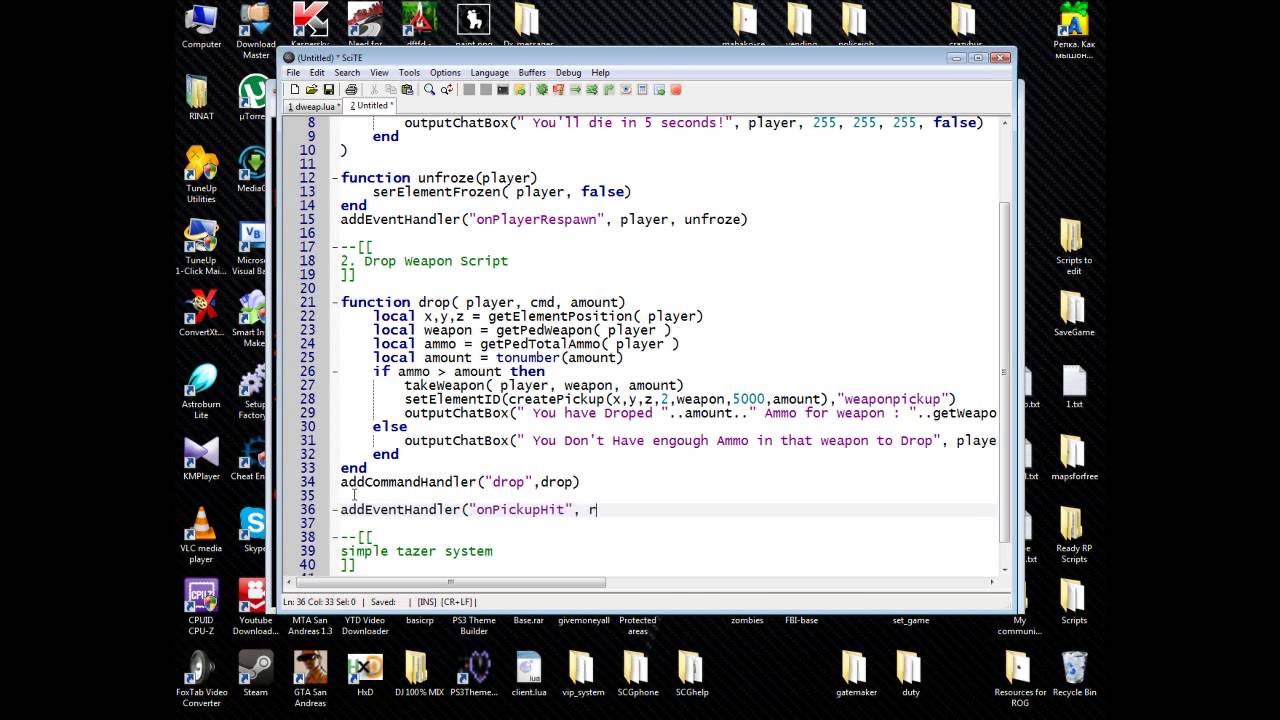
Task: Copy selection with the toolbar copy icon
Action: [391, 89]
